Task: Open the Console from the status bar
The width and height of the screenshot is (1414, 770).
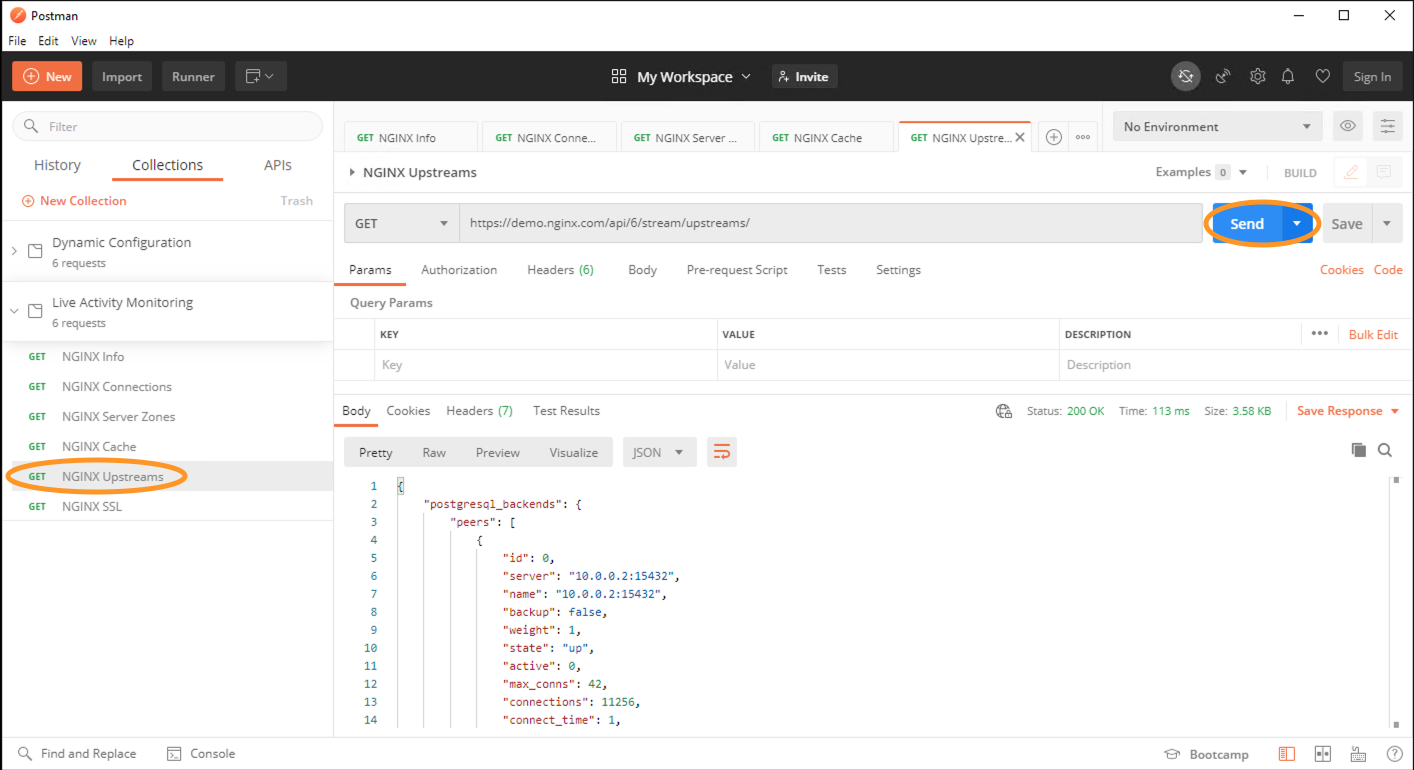Action: (201, 754)
